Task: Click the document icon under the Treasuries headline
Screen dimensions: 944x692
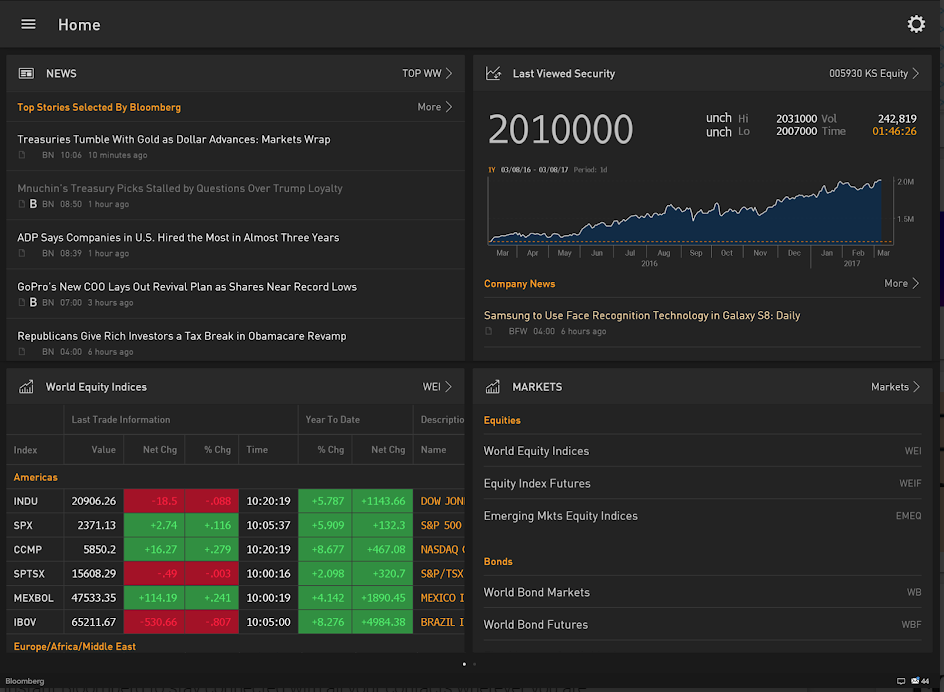Action: coord(22,155)
